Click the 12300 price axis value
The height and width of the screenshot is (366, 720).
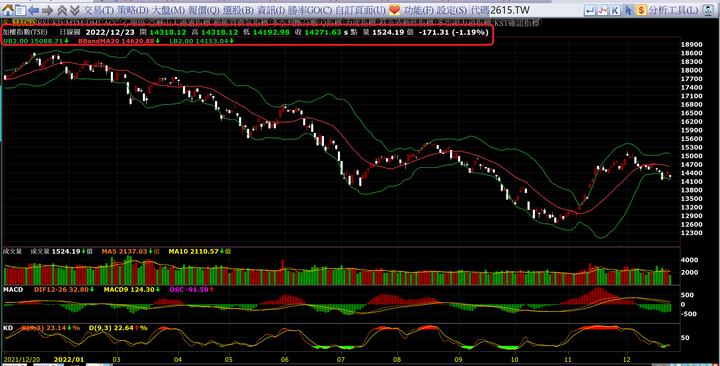(692, 233)
